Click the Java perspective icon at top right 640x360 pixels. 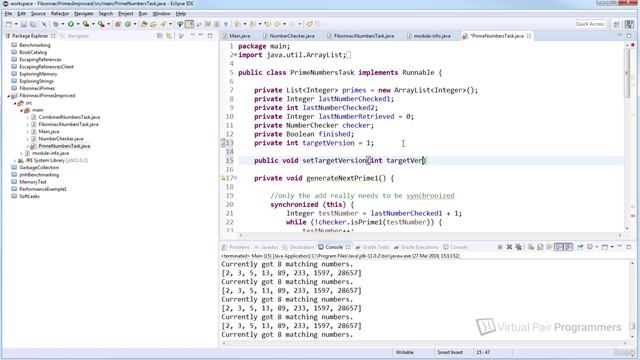(x=629, y=24)
